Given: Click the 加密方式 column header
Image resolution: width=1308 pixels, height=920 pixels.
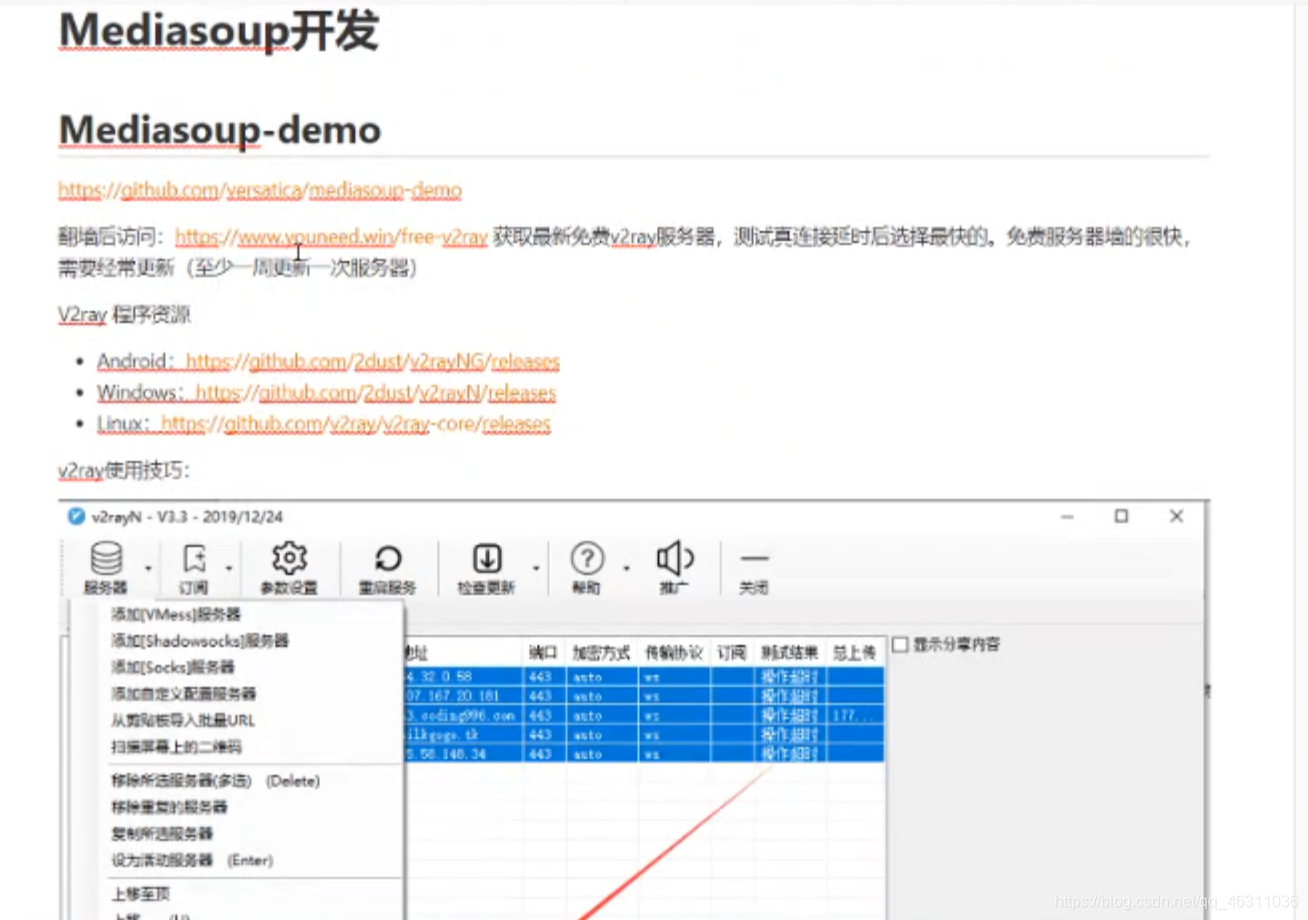Looking at the screenshot, I should [x=601, y=652].
